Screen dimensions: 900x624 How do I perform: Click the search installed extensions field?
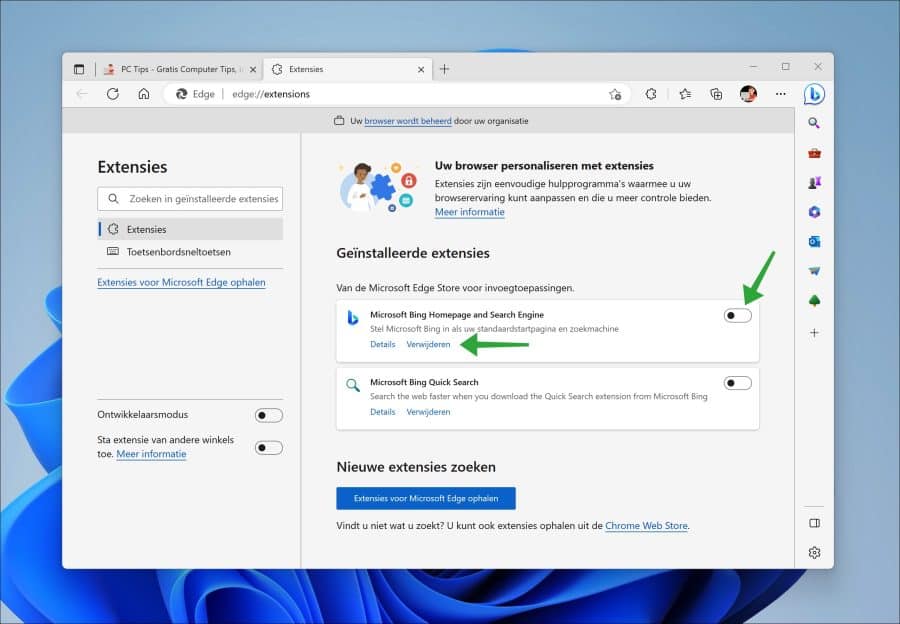190,199
